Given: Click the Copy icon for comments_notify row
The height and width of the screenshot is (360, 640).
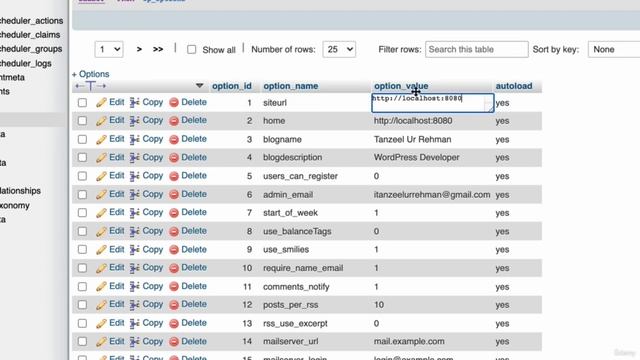Looking at the screenshot, I should coord(135,287).
